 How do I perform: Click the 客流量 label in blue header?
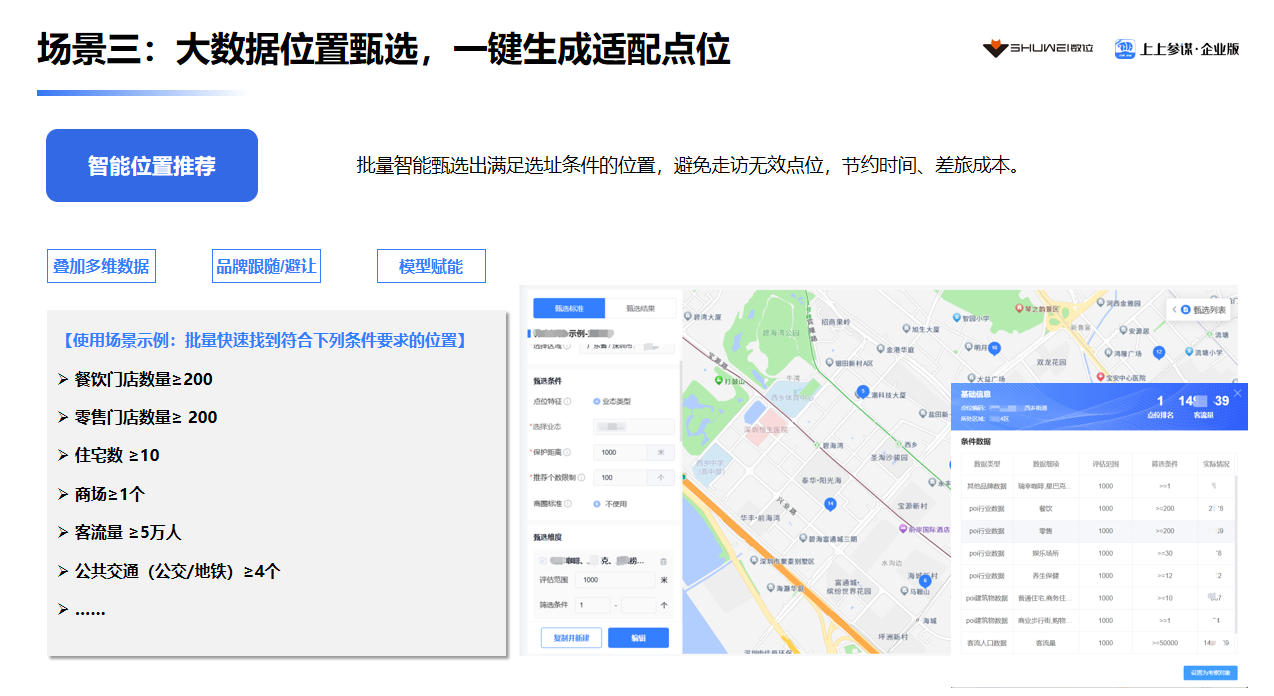click(1203, 415)
